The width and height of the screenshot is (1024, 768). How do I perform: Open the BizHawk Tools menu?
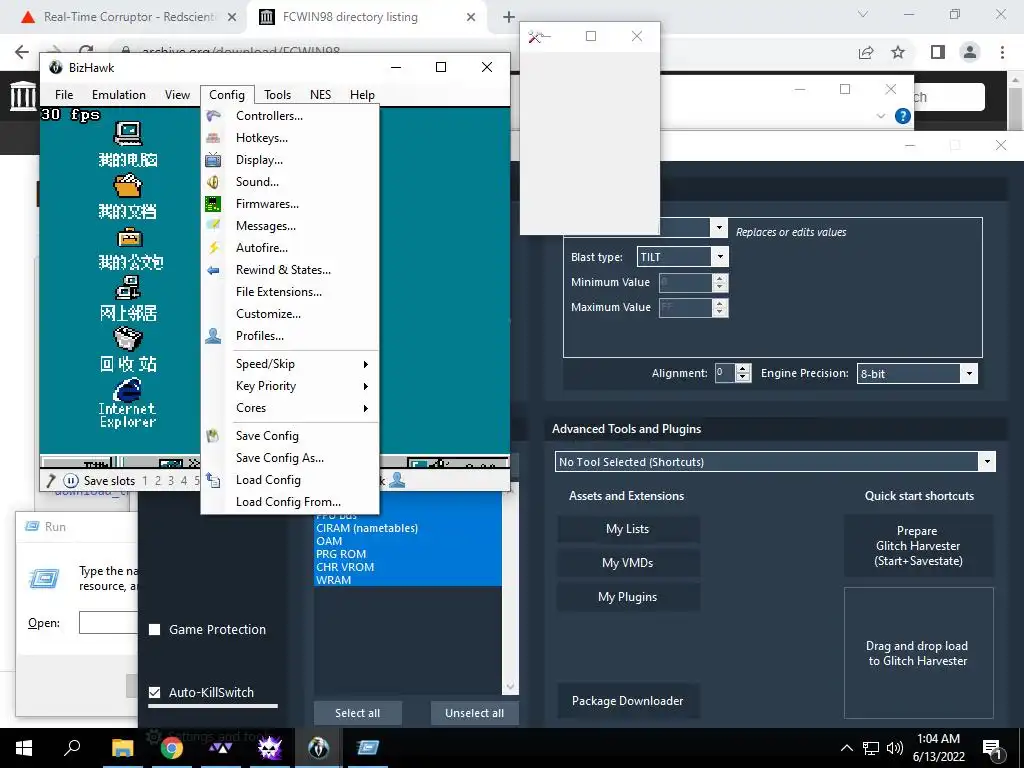point(278,95)
